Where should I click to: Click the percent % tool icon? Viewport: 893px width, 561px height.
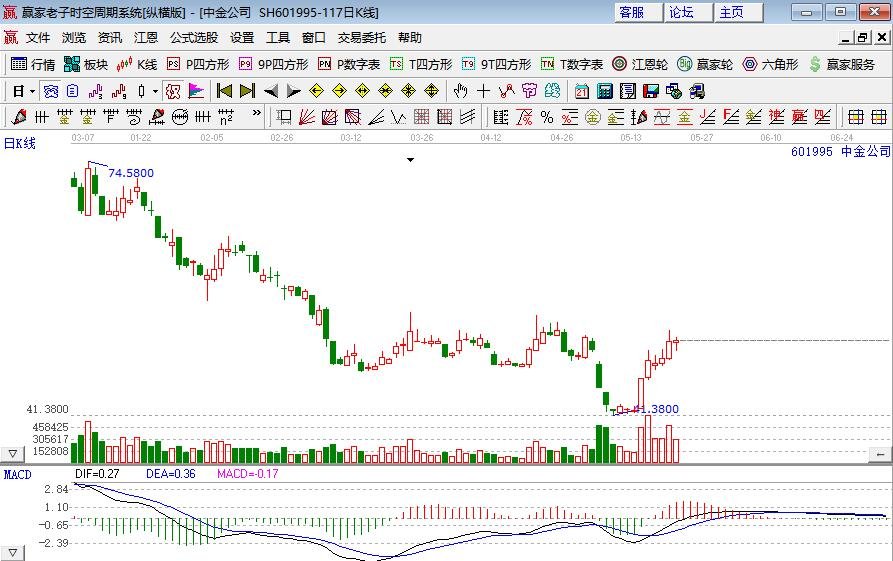[547, 117]
